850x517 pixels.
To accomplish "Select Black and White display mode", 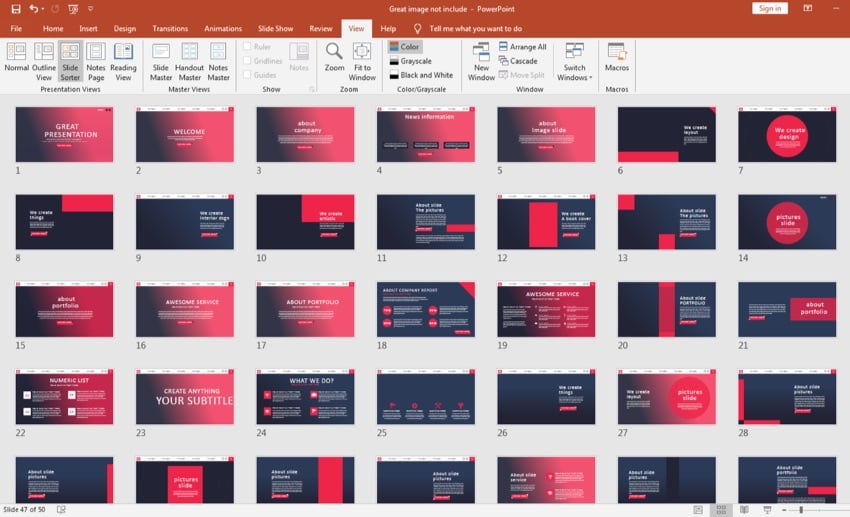I will point(420,75).
